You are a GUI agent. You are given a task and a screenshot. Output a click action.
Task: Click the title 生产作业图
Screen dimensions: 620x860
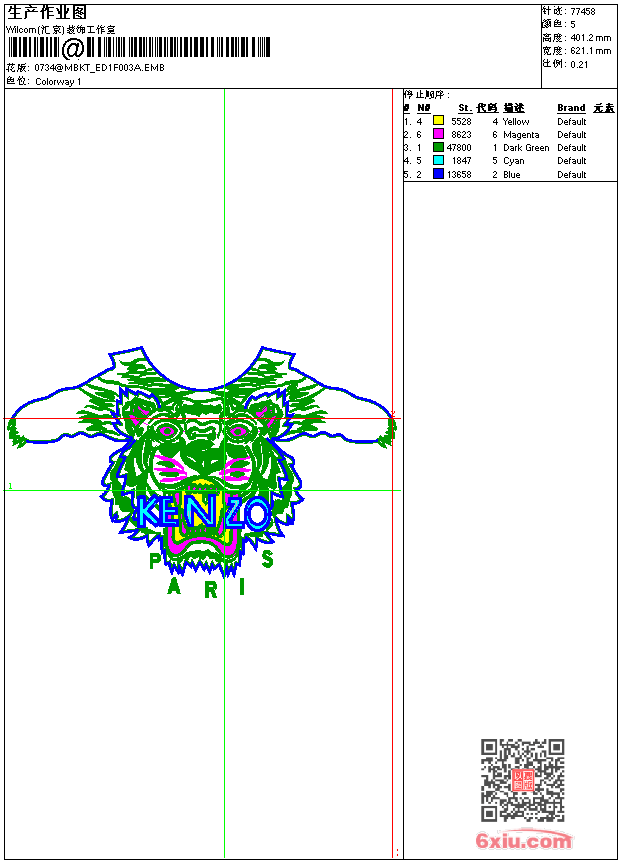[x=47, y=13]
